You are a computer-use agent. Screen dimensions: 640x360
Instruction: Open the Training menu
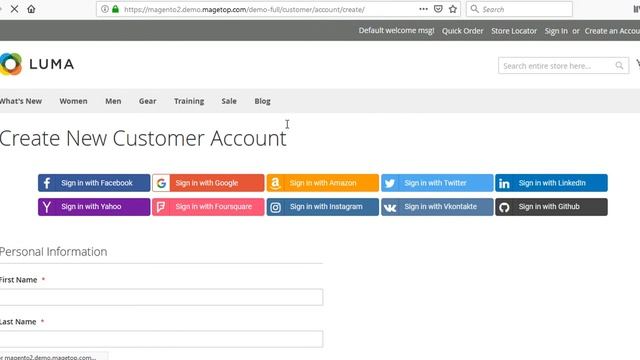189,101
